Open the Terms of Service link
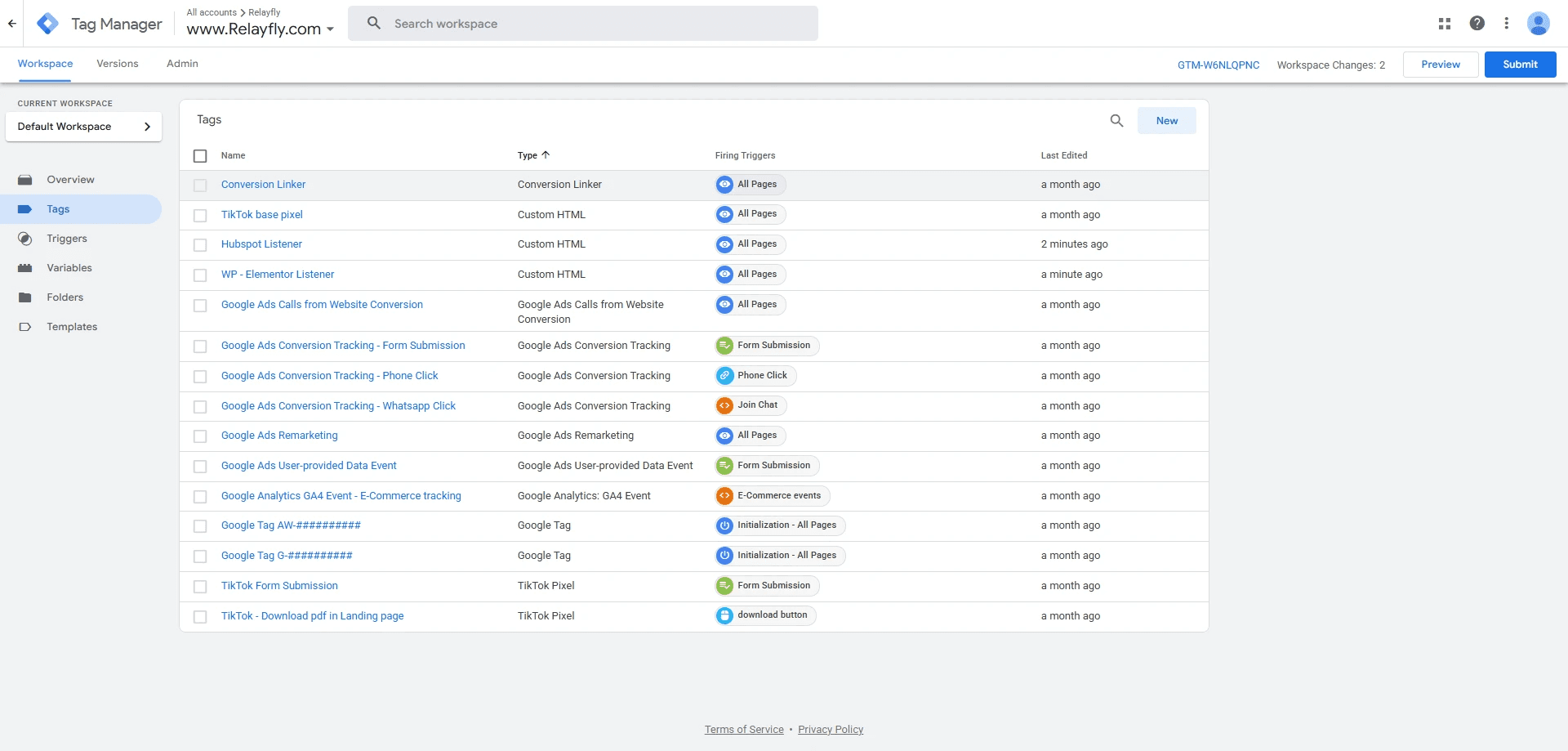This screenshot has width=1568, height=751. point(744,730)
